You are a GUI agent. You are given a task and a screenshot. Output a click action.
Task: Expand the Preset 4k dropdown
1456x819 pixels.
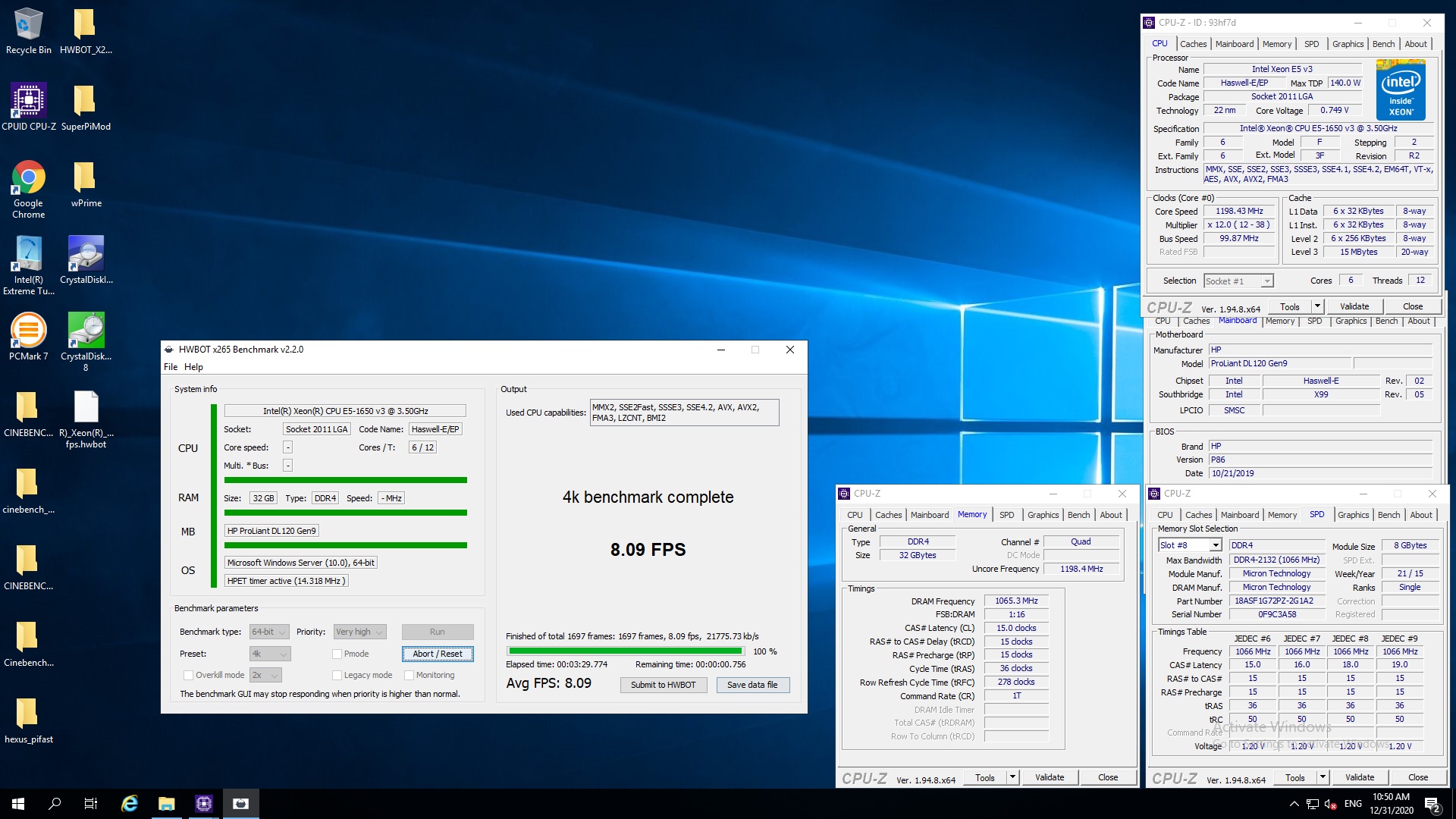click(270, 654)
